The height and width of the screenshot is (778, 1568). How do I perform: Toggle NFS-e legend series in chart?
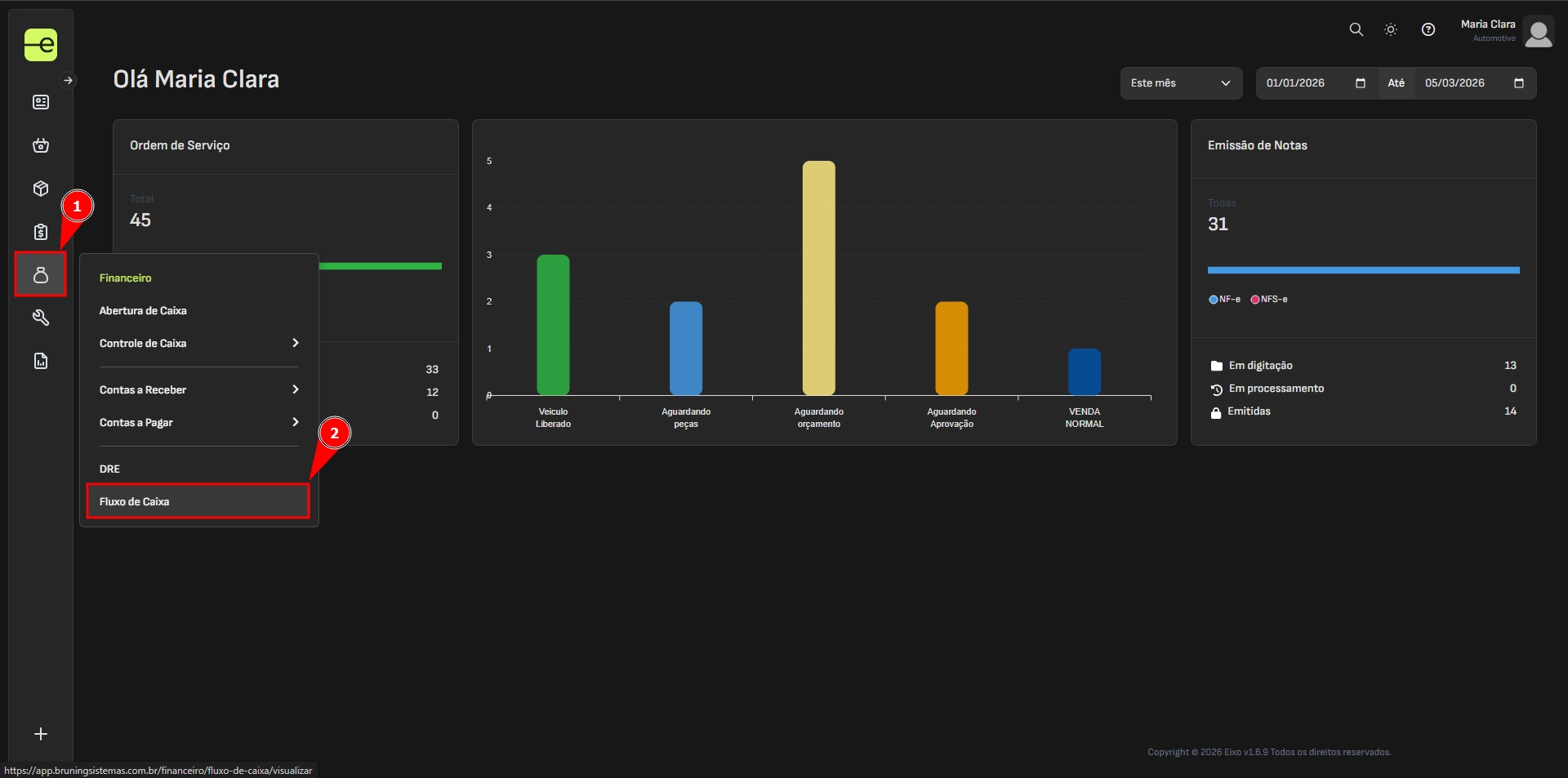tap(1269, 300)
